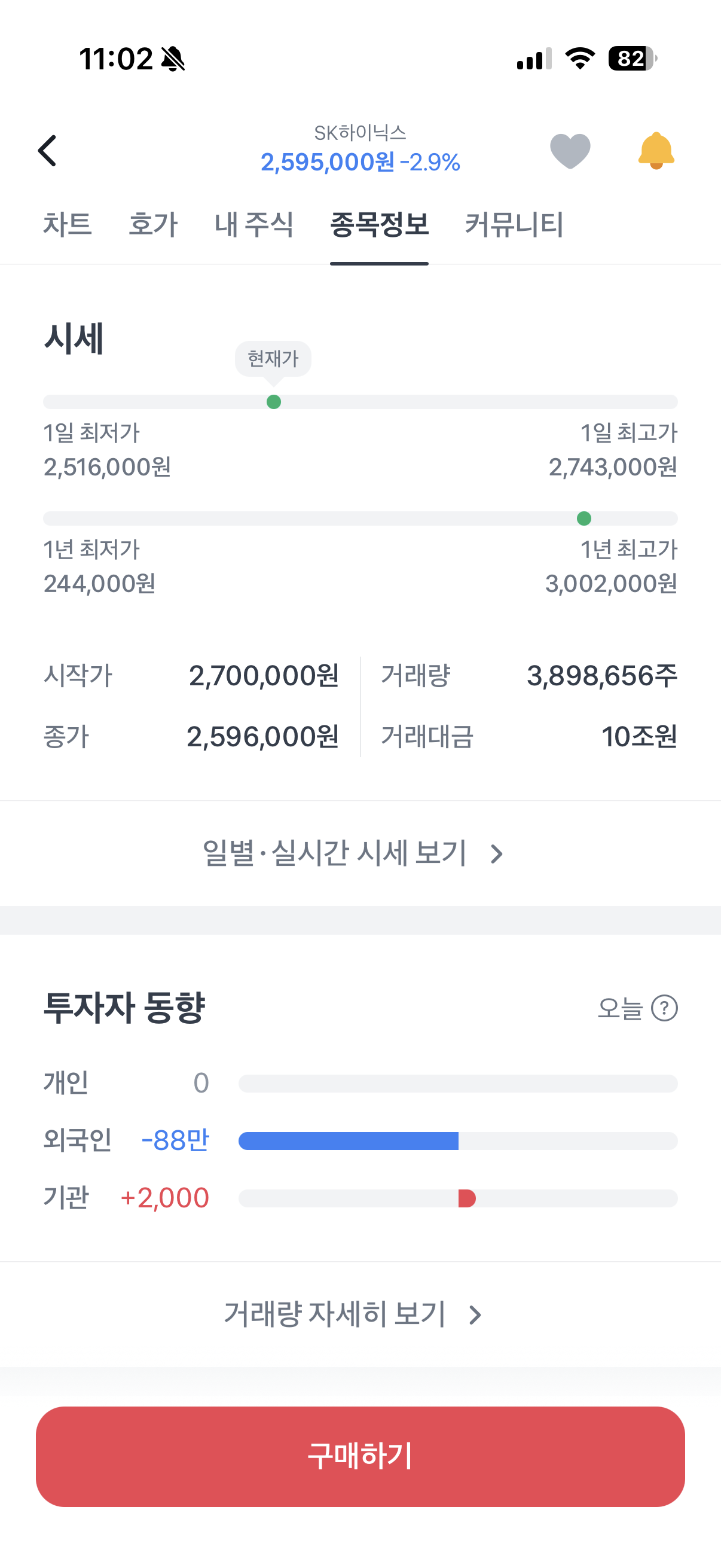Tap the silent mode bell-slash icon

(x=173, y=59)
